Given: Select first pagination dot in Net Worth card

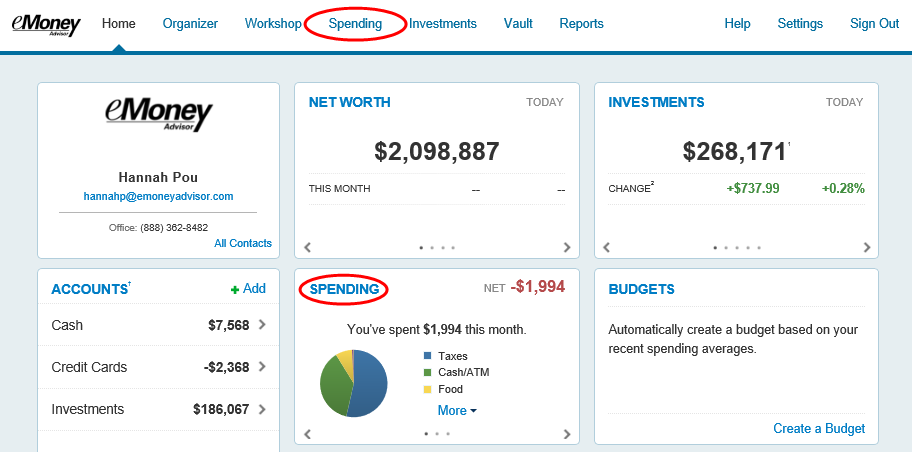Looking at the screenshot, I should [421, 247].
